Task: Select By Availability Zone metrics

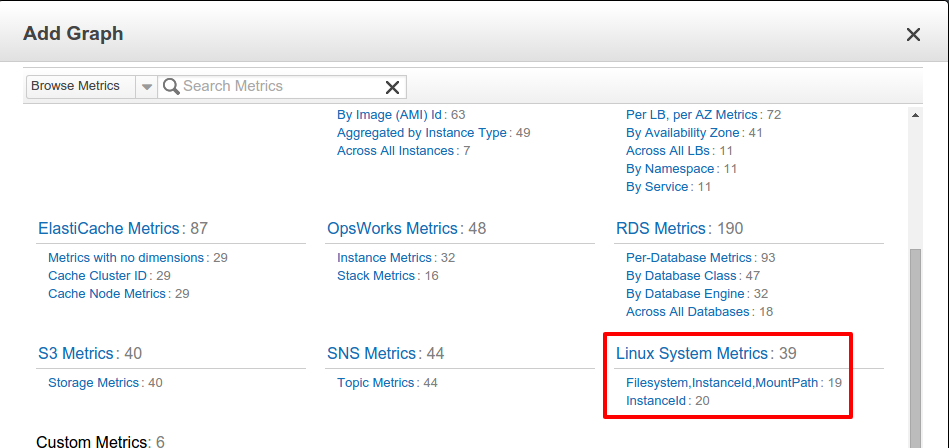Action: tap(683, 133)
